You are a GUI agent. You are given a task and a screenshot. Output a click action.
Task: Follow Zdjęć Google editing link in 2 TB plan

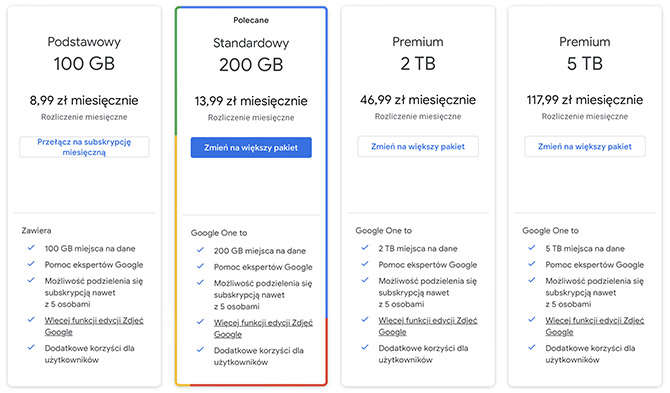428,326
